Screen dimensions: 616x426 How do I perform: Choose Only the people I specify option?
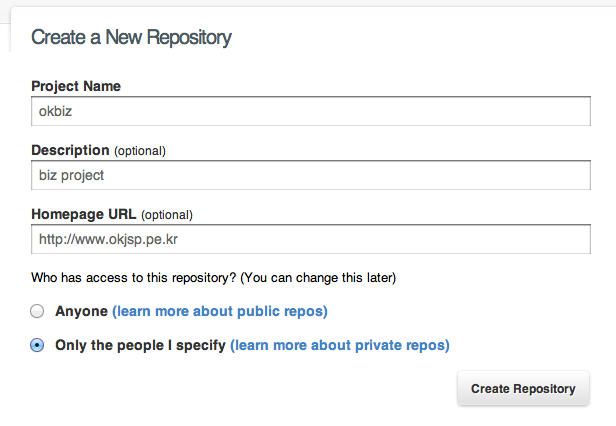(x=37, y=345)
